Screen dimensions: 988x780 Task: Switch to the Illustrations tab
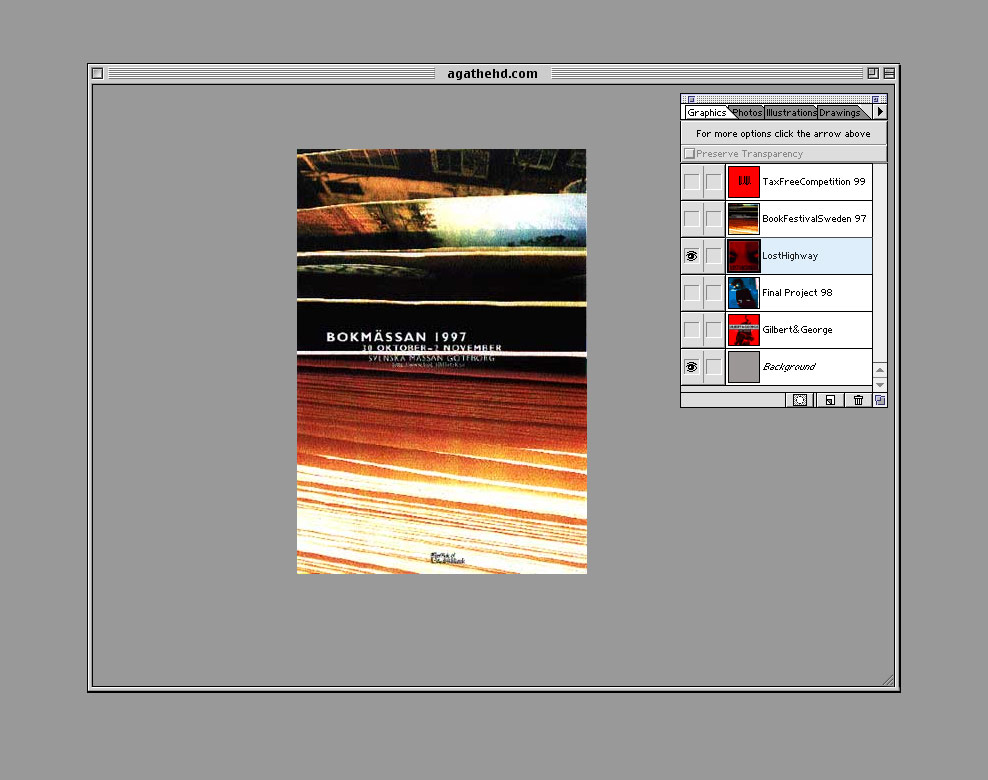(x=791, y=112)
